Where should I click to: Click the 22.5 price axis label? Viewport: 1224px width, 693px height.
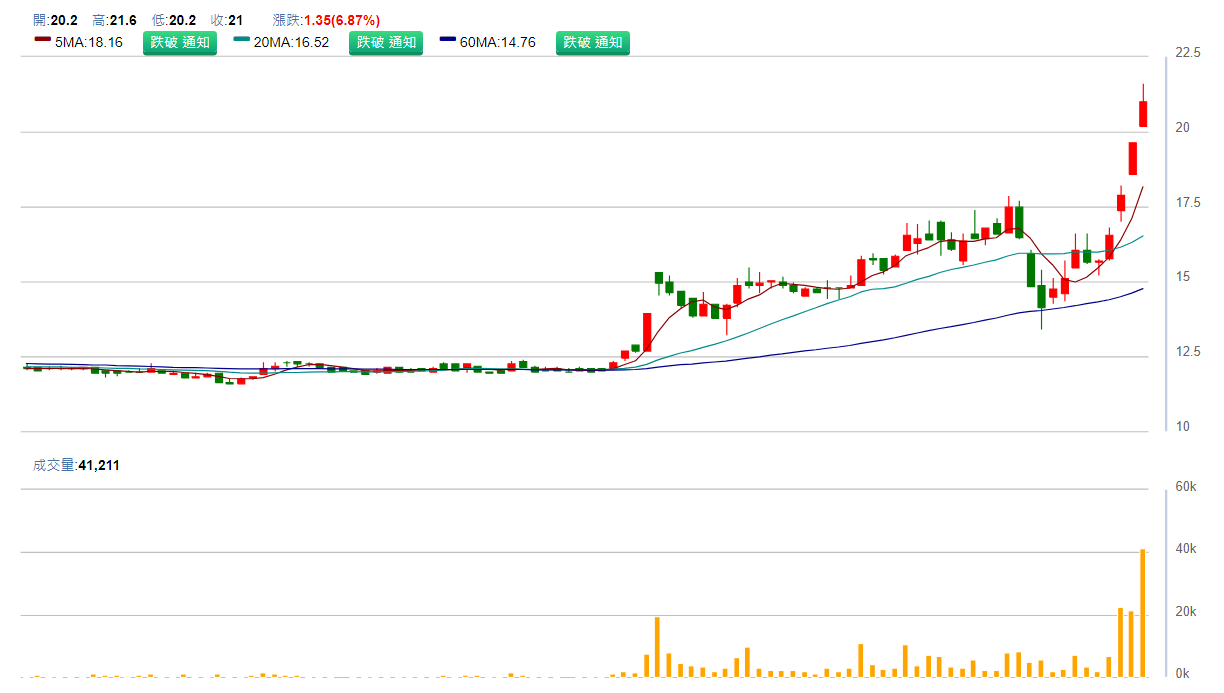pos(1188,53)
